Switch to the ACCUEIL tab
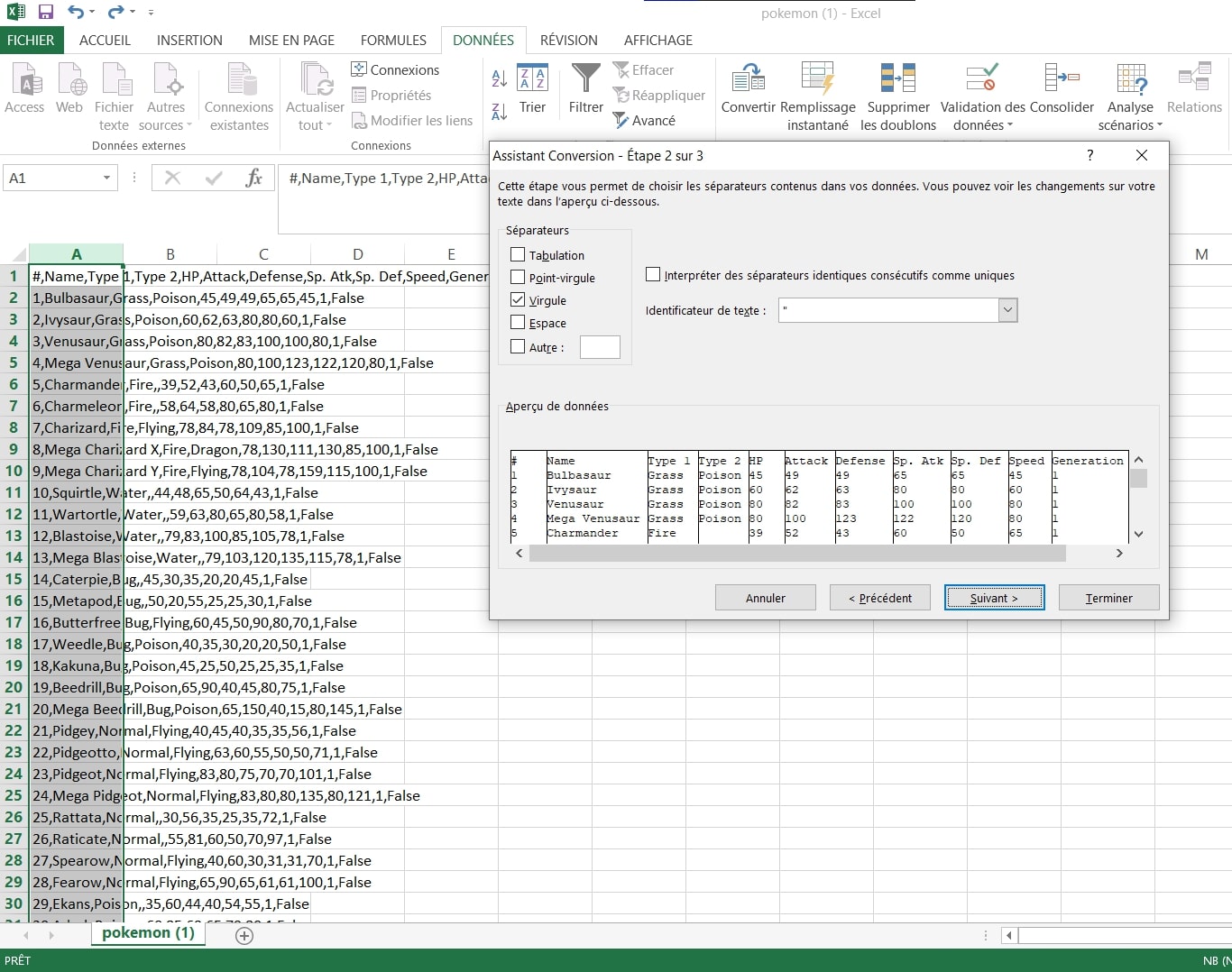The image size is (1232, 972). (x=105, y=40)
